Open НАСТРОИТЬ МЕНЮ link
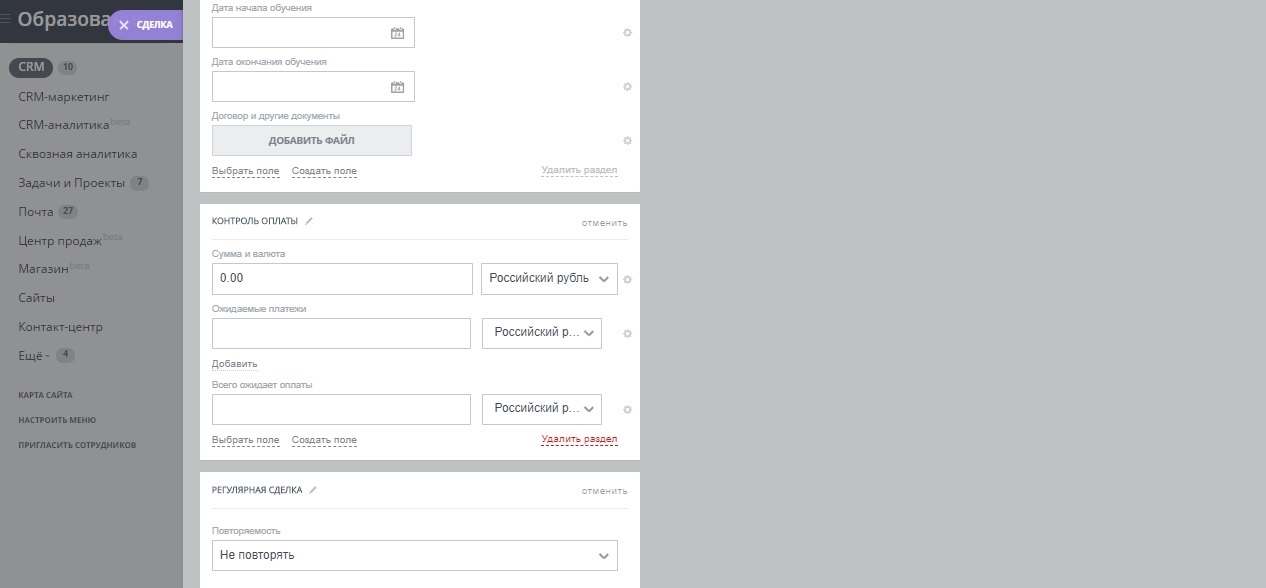 (57, 420)
